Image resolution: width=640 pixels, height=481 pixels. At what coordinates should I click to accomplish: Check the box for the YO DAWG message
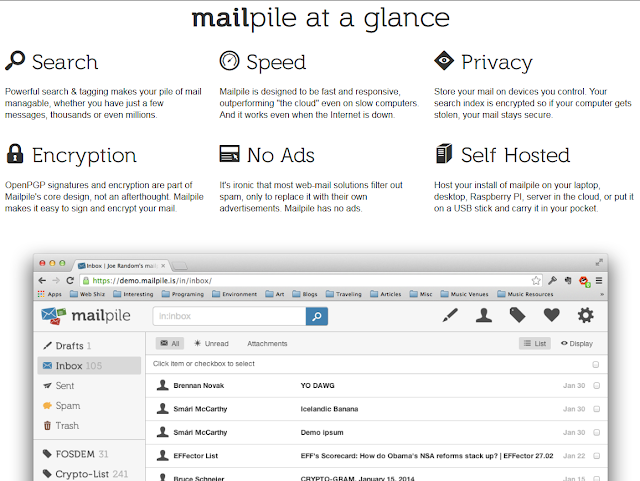[x=596, y=385]
